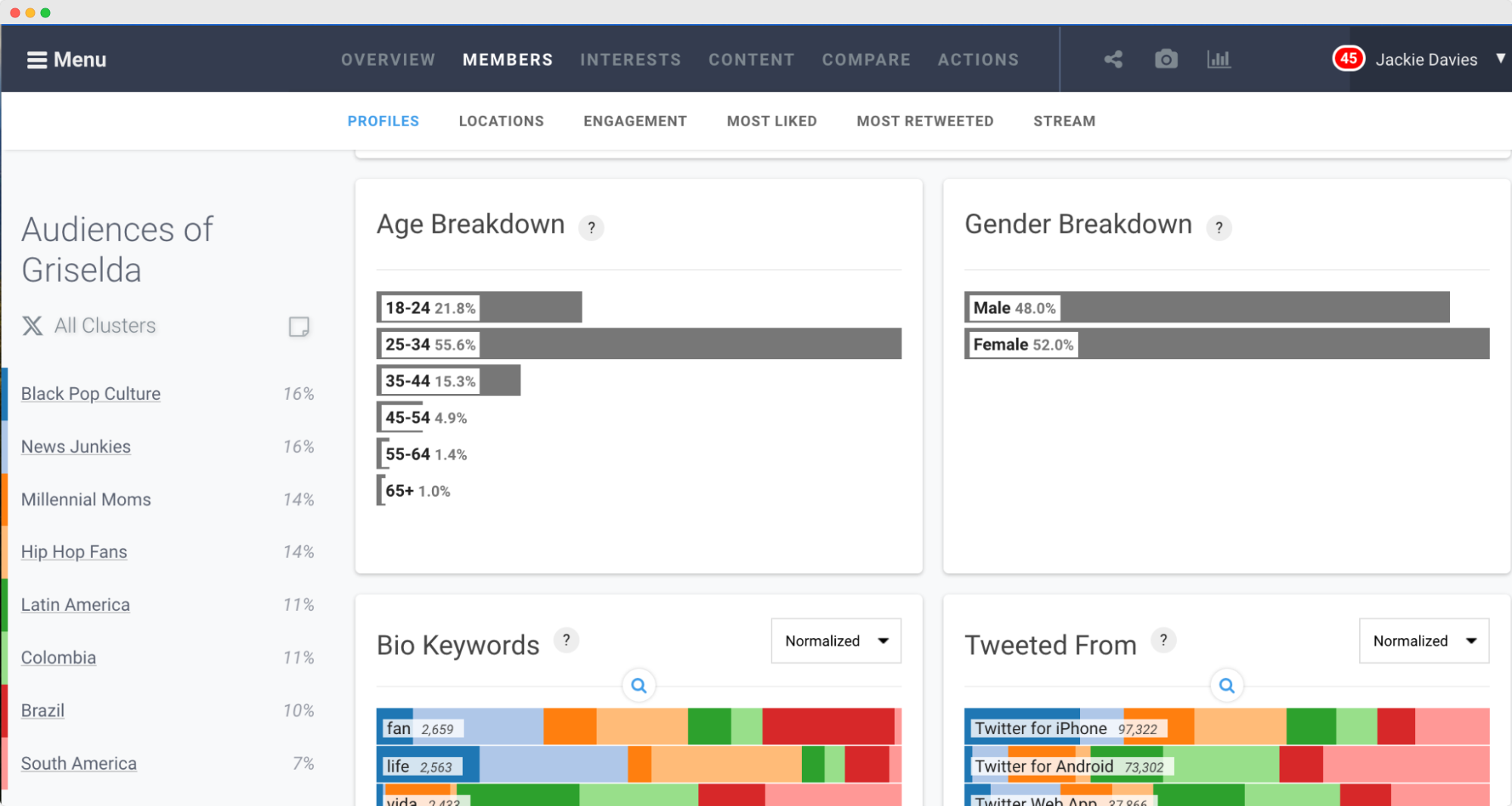Go to the Overview tab

click(x=388, y=60)
